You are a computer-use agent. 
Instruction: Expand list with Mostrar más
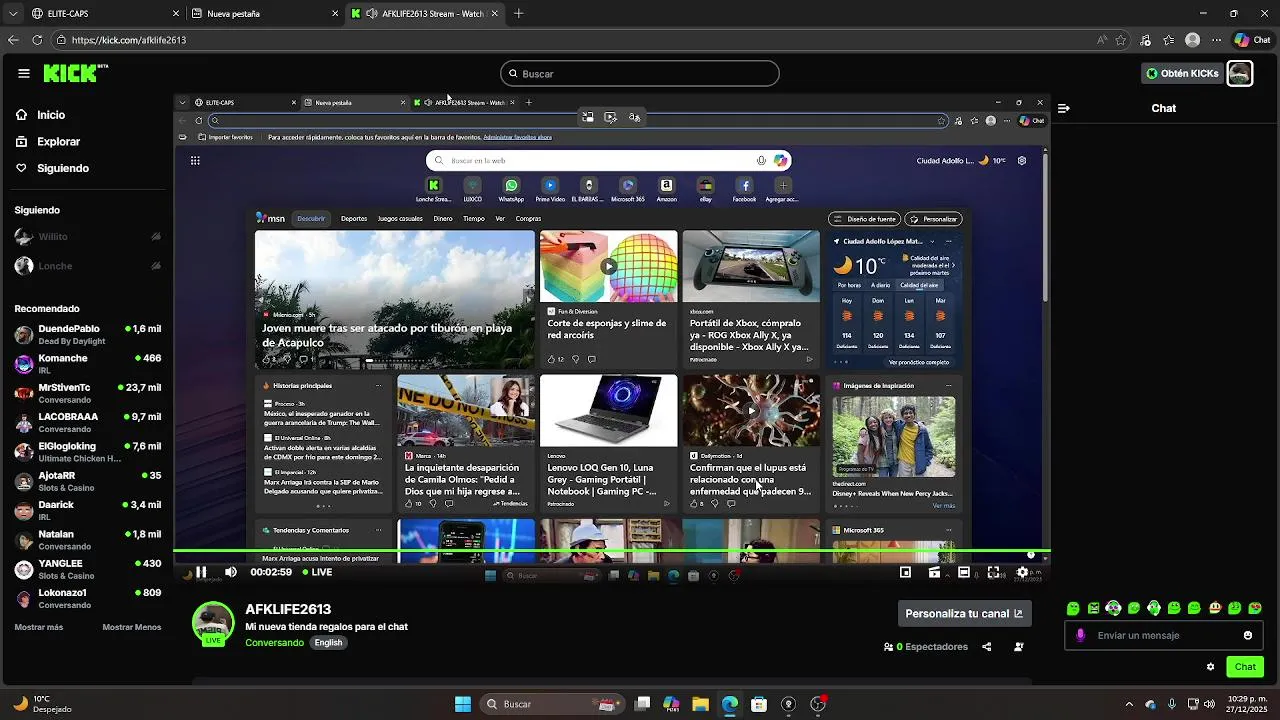[38, 627]
